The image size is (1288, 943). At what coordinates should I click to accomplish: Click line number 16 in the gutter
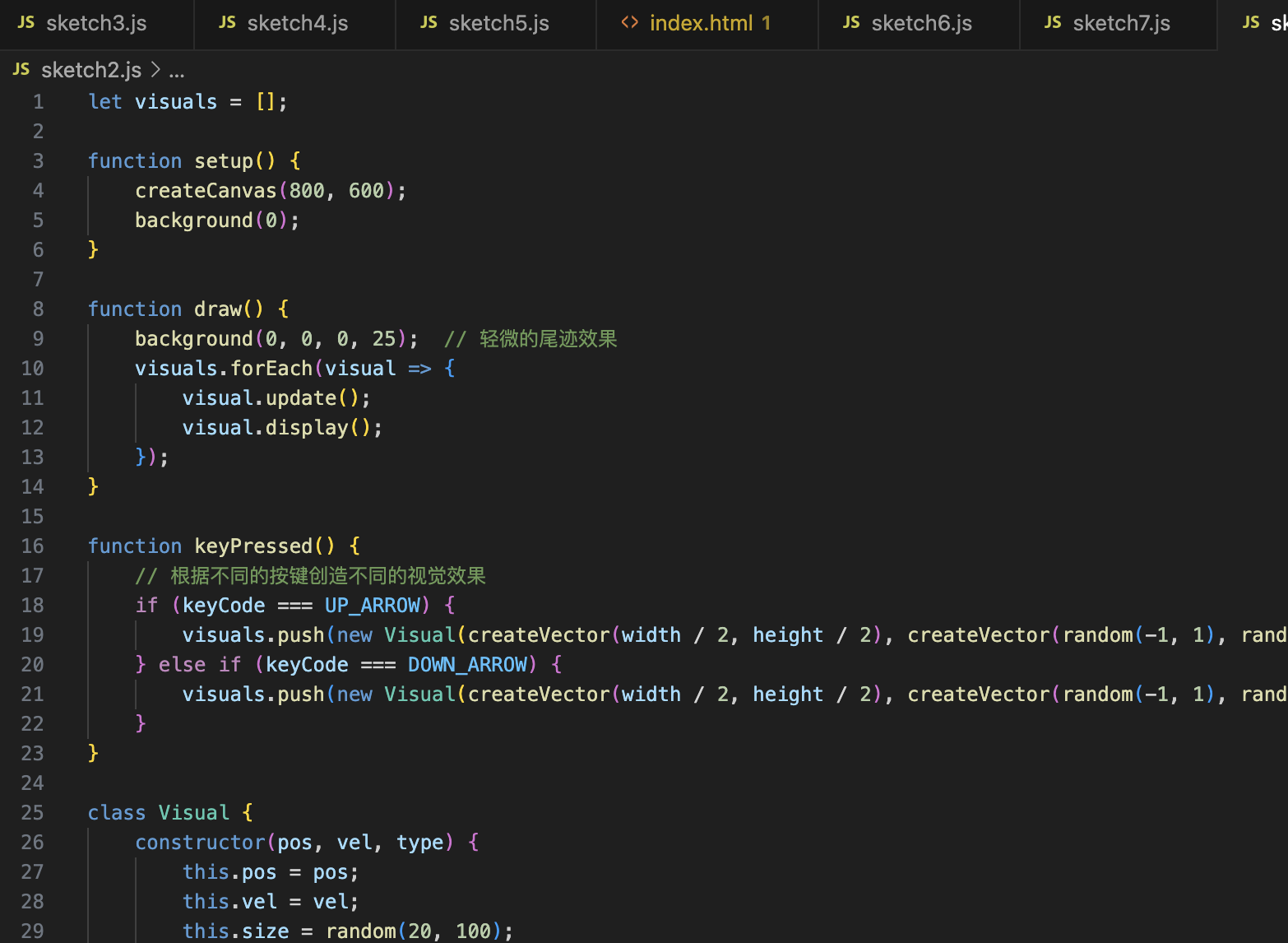pyautogui.click(x=32, y=546)
